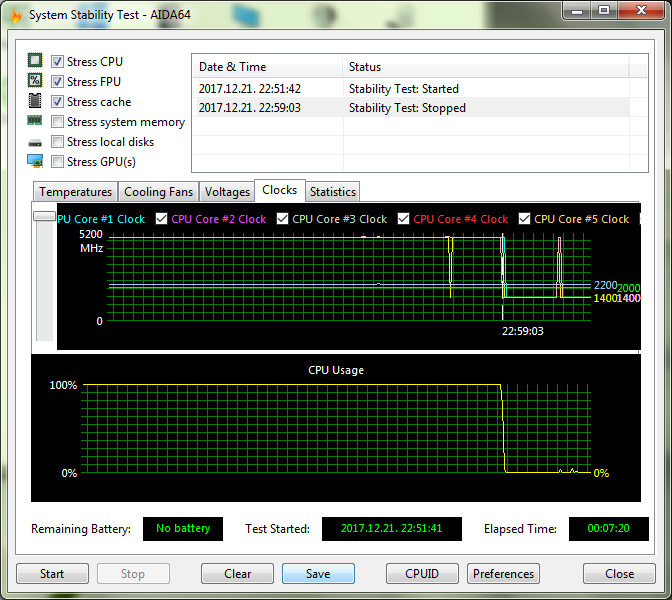Enable Stress system memory checkbox

point(57,122)
